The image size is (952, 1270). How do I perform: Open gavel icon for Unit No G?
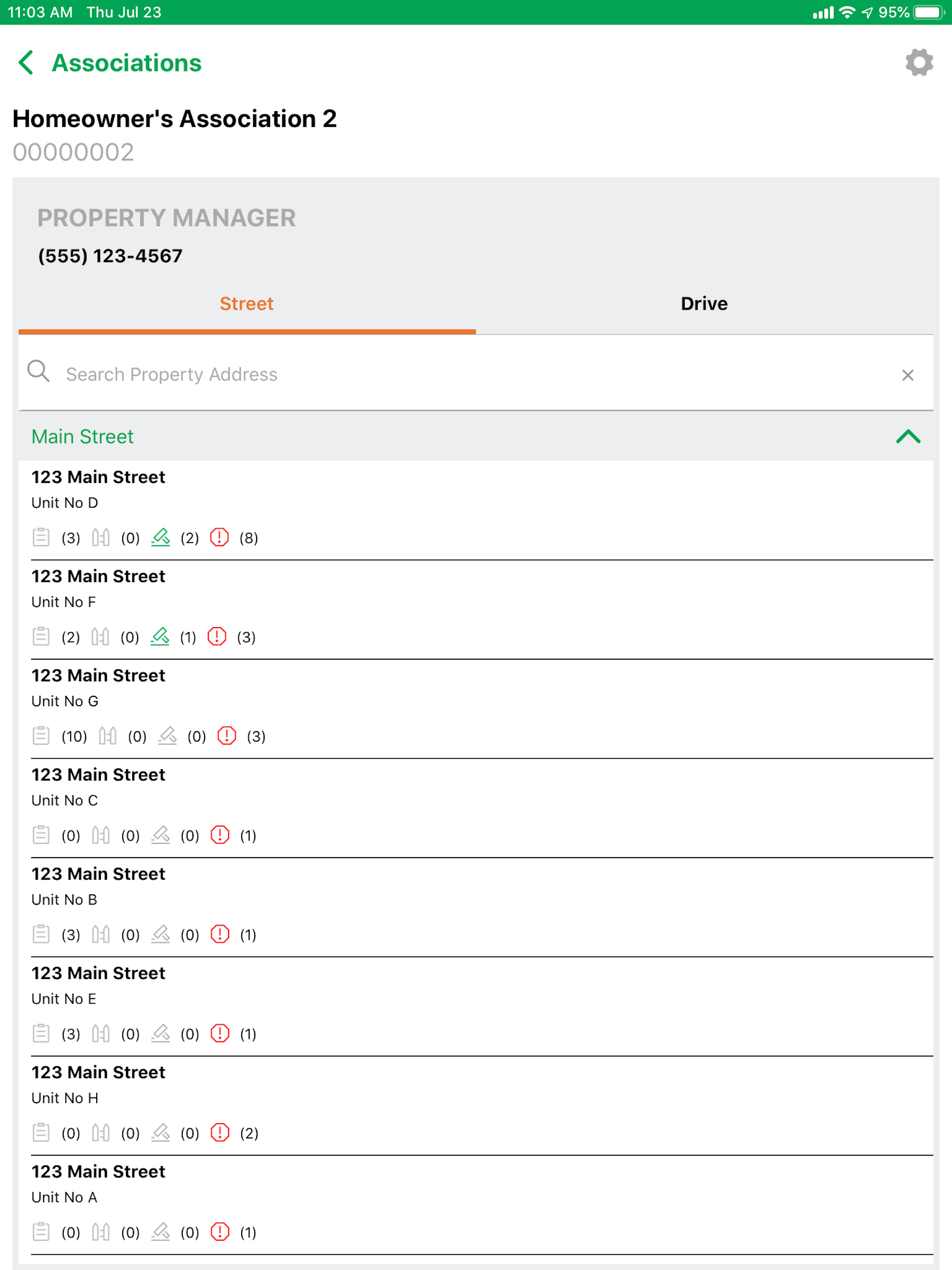(167, 735)
